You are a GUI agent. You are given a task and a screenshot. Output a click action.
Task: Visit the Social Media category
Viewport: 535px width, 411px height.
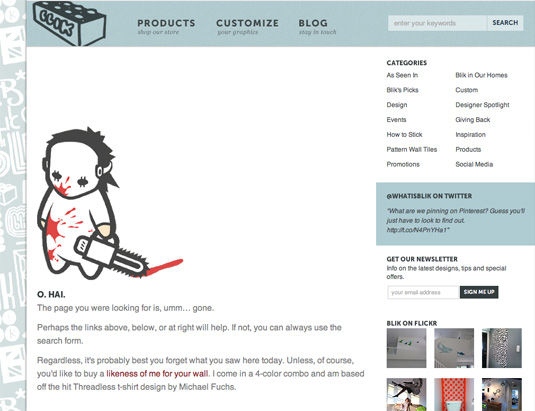pyautogui.click(x=474, y=164)
